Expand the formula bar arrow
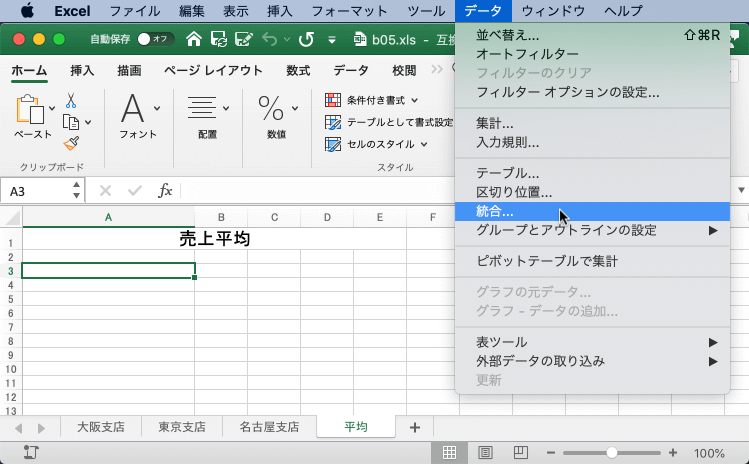 pos(741,190)
